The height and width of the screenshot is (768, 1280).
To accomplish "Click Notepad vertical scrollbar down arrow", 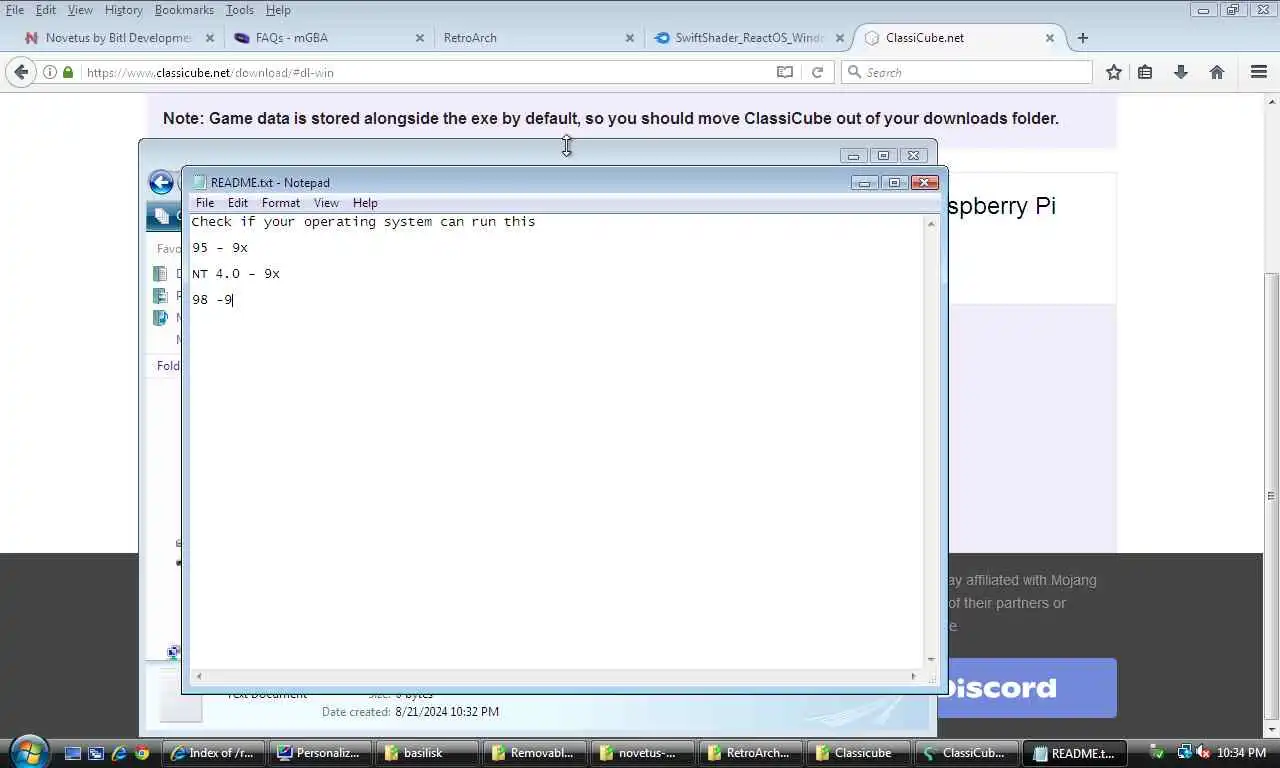I will click(x=931, y=660).
